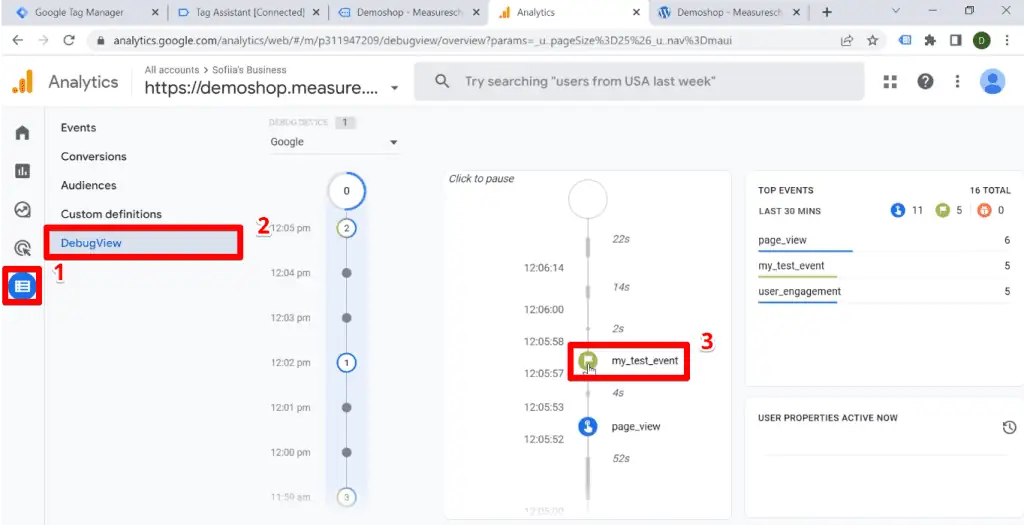Select the 12:02 pm minute marker

click(347, 362)
